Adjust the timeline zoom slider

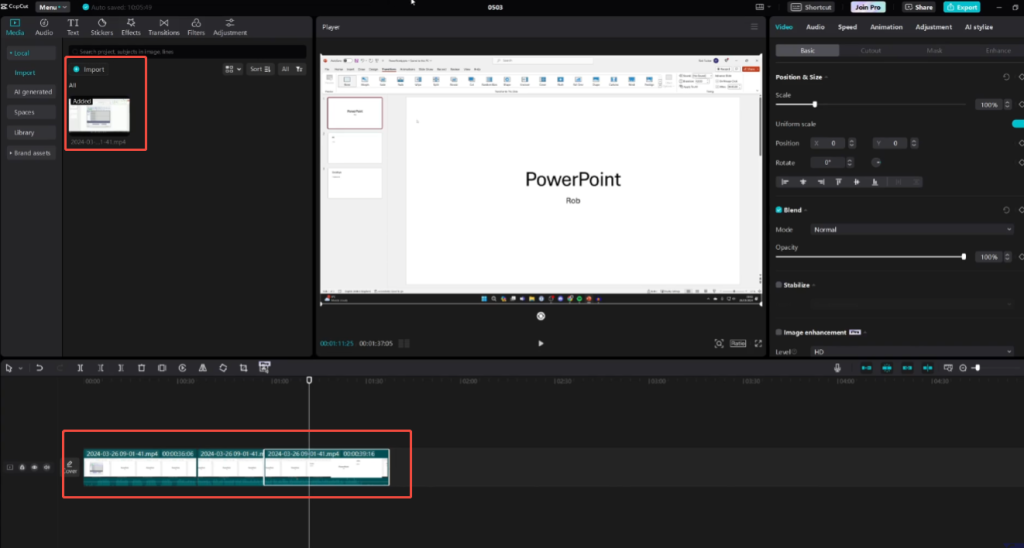(976, 368)
